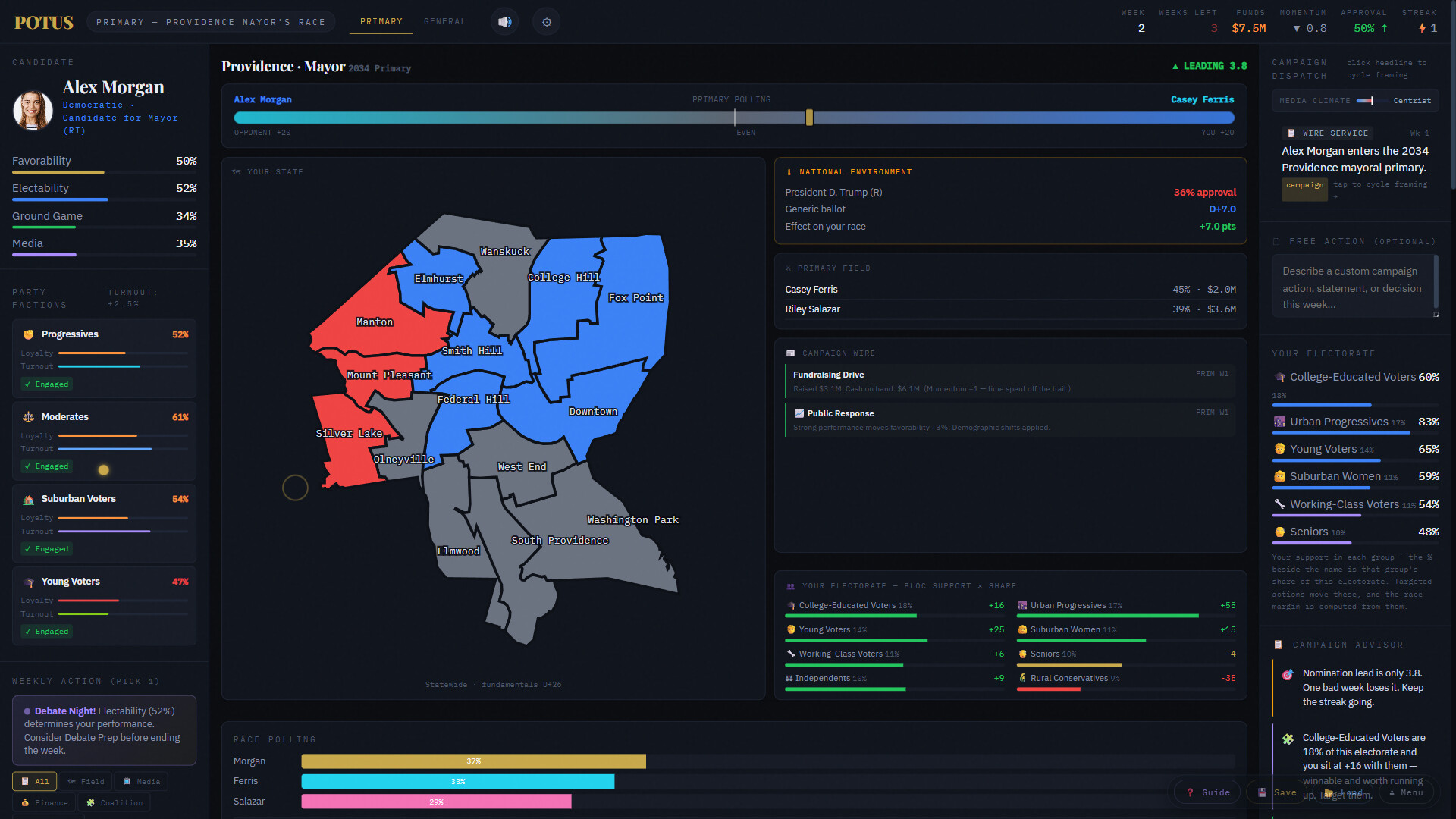Mute game audio with the speaker icon
The width and height of the screenshot is (1456, 819).
(x=504, y=22)
